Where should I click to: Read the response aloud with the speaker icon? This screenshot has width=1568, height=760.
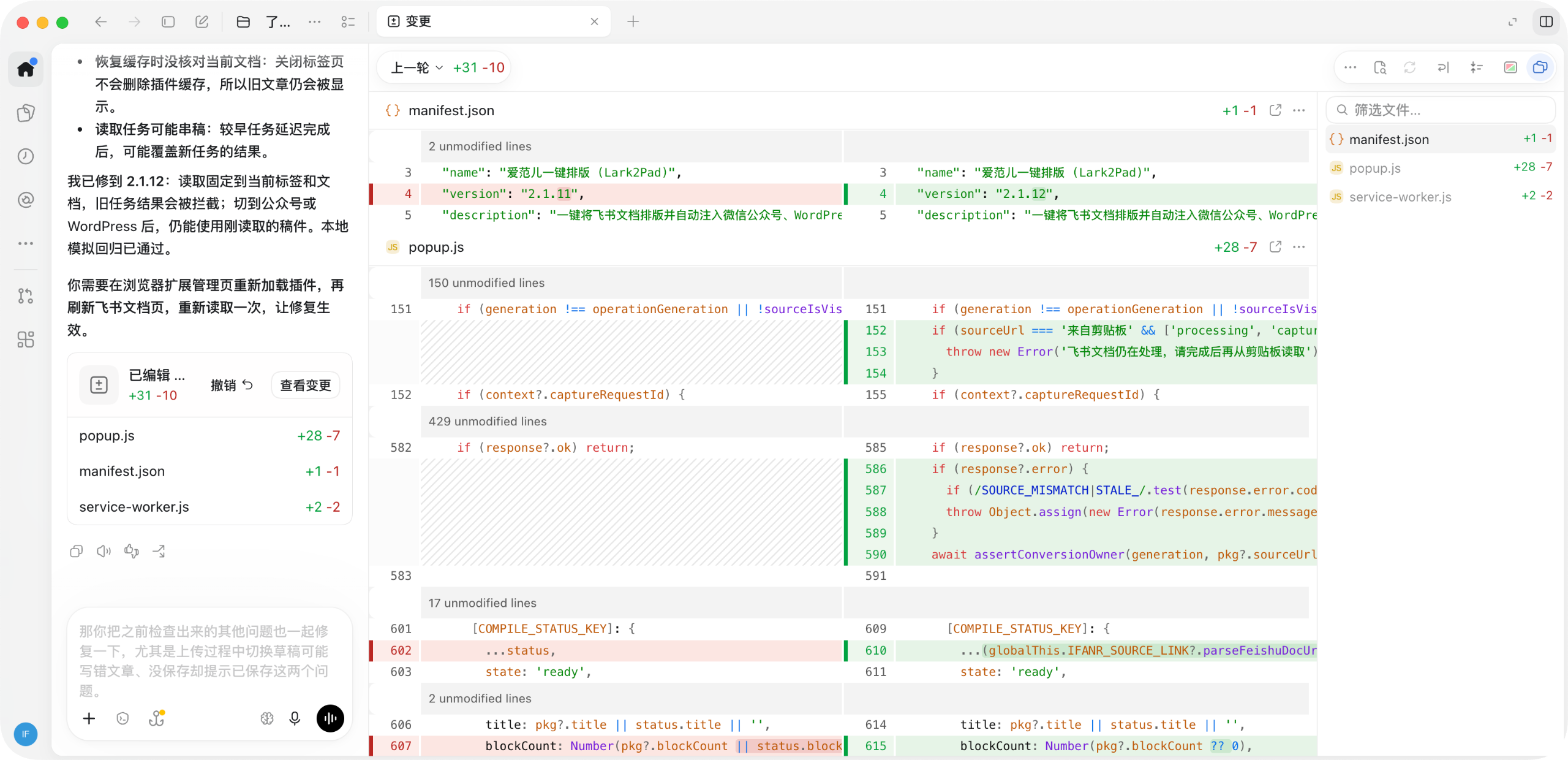point(104,552)
